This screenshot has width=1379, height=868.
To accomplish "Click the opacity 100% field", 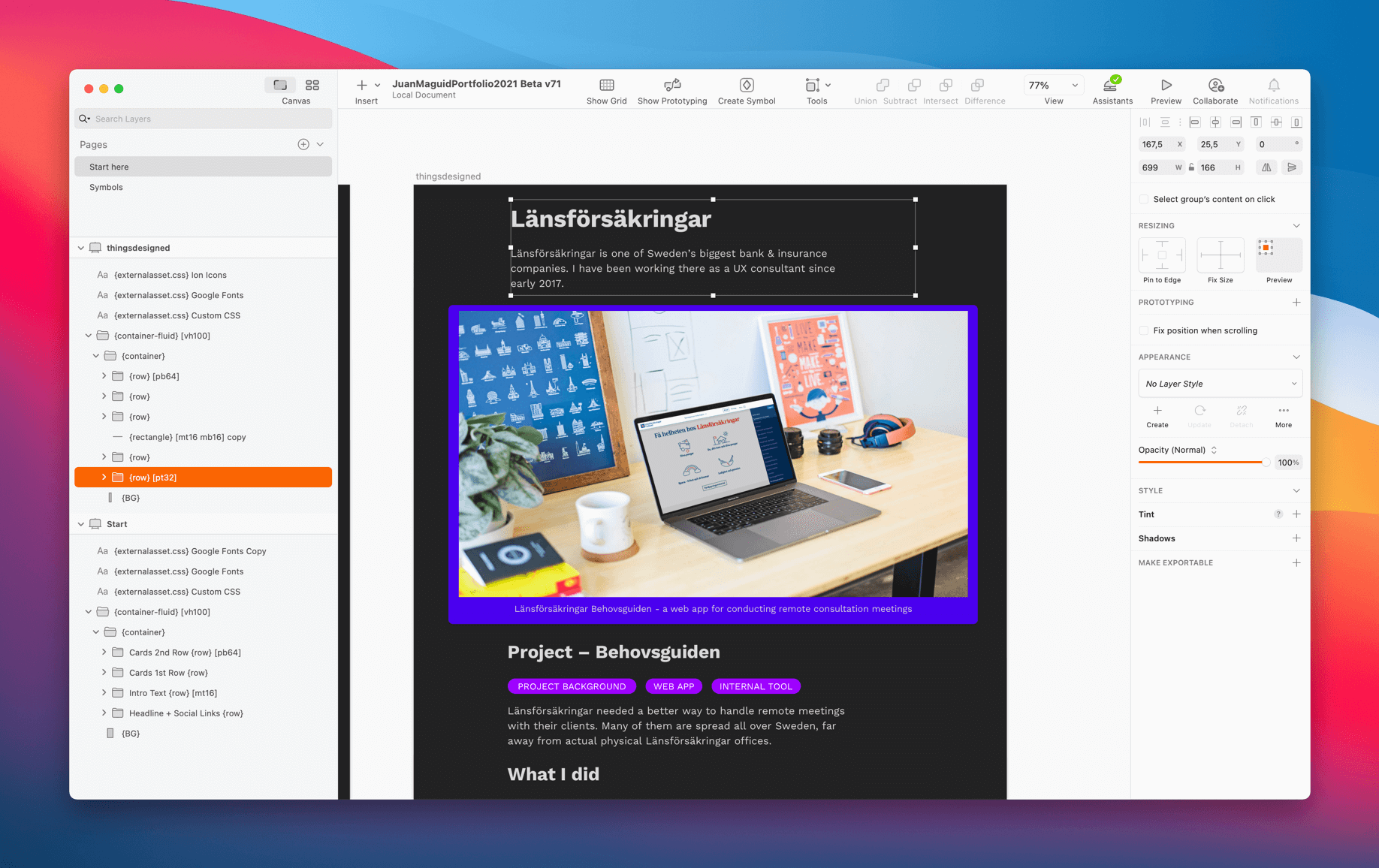I will point(1288,463).
